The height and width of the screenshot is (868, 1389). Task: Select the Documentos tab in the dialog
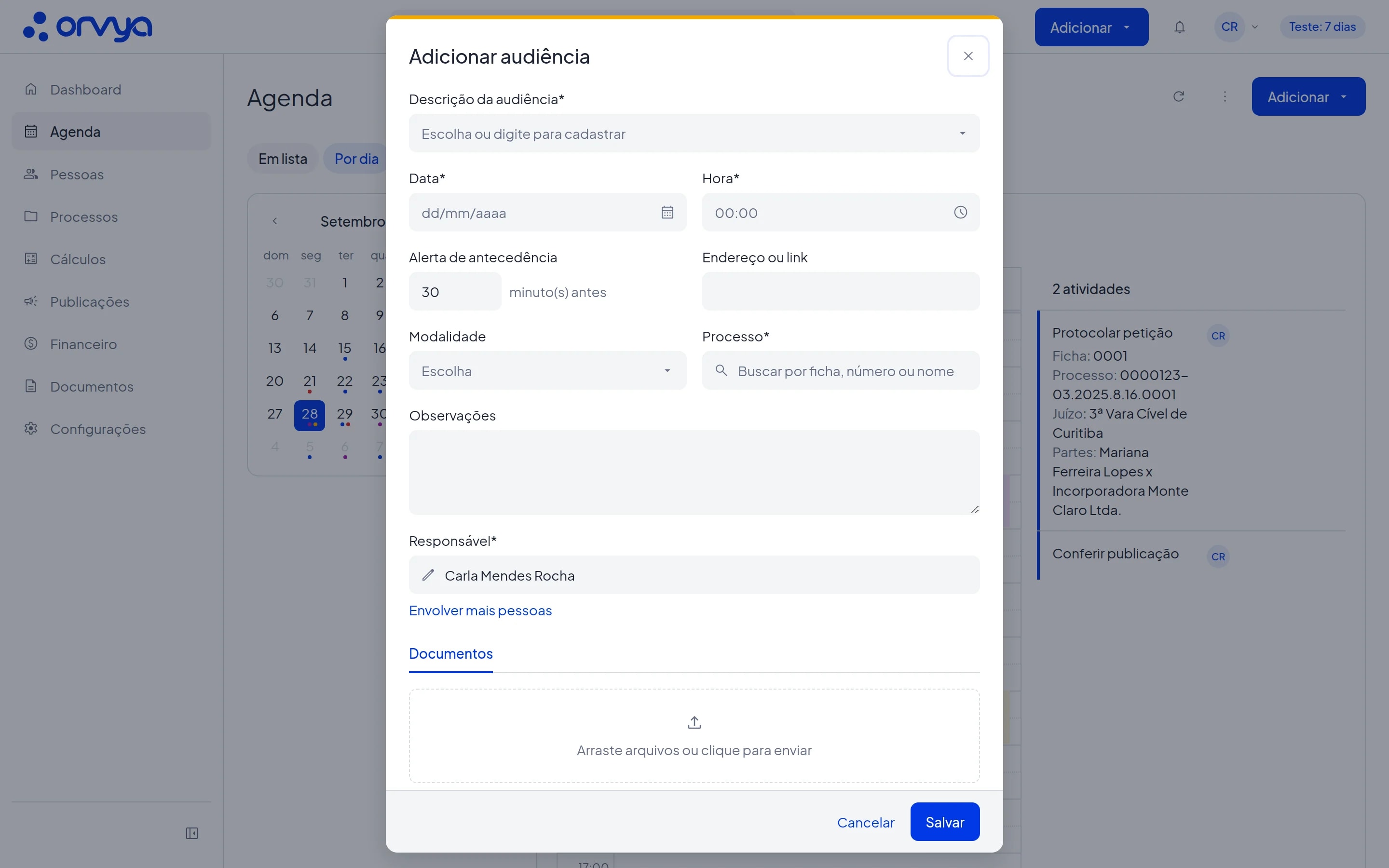(450, 654)
